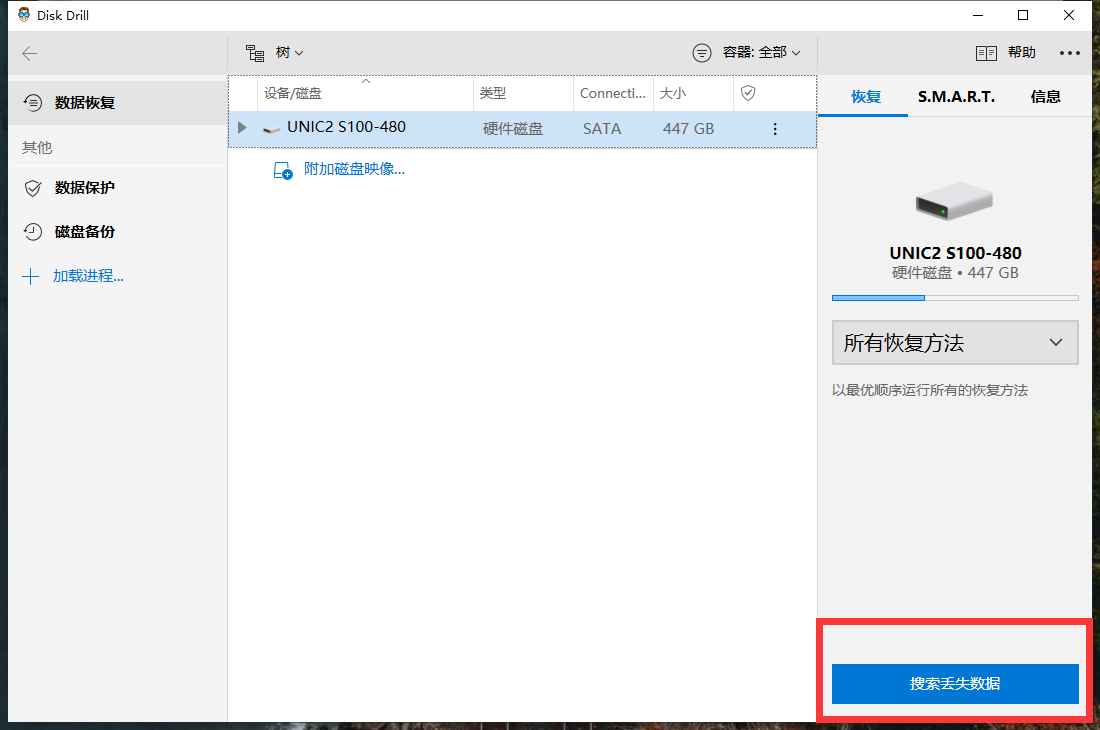Expand the UNIC2 S100-480 disk row
1100x730 pixels.
click(242, 128)
